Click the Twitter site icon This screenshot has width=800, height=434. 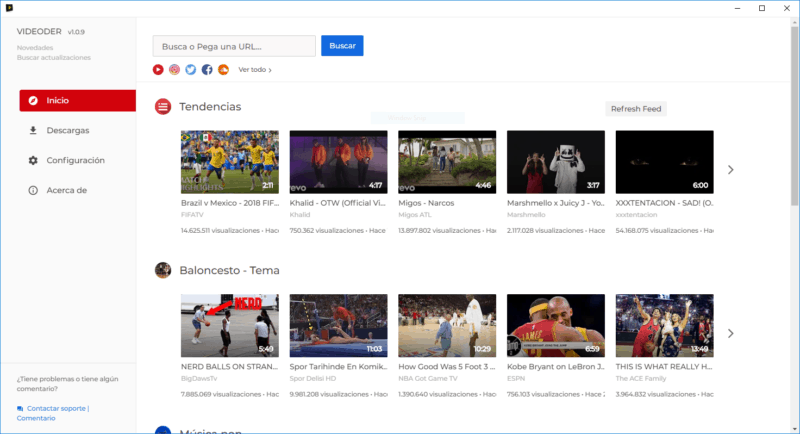190,70
